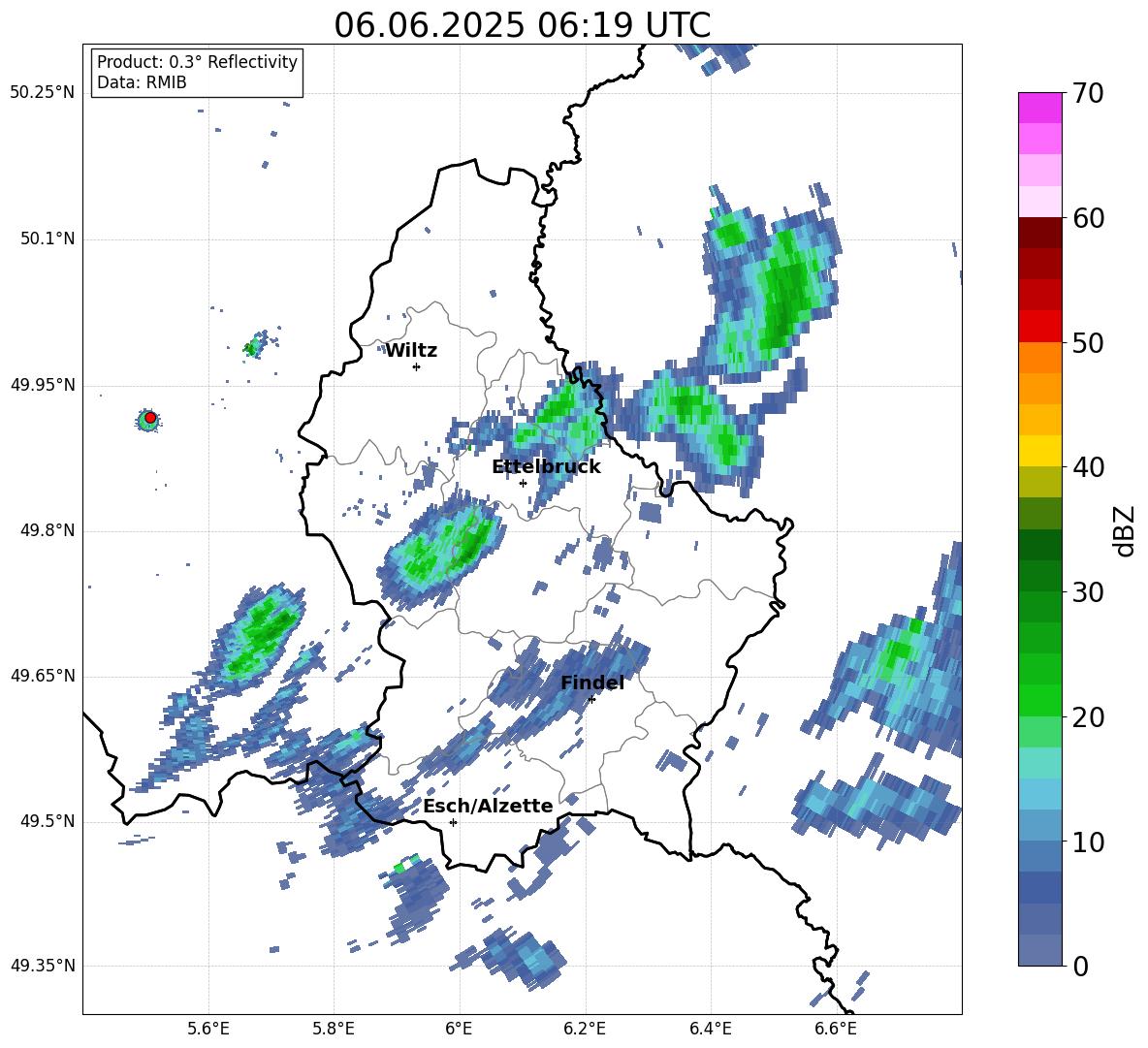Click the 49.8°N latitude label
Screen dimensions: 1148x1048
(47, 530)
